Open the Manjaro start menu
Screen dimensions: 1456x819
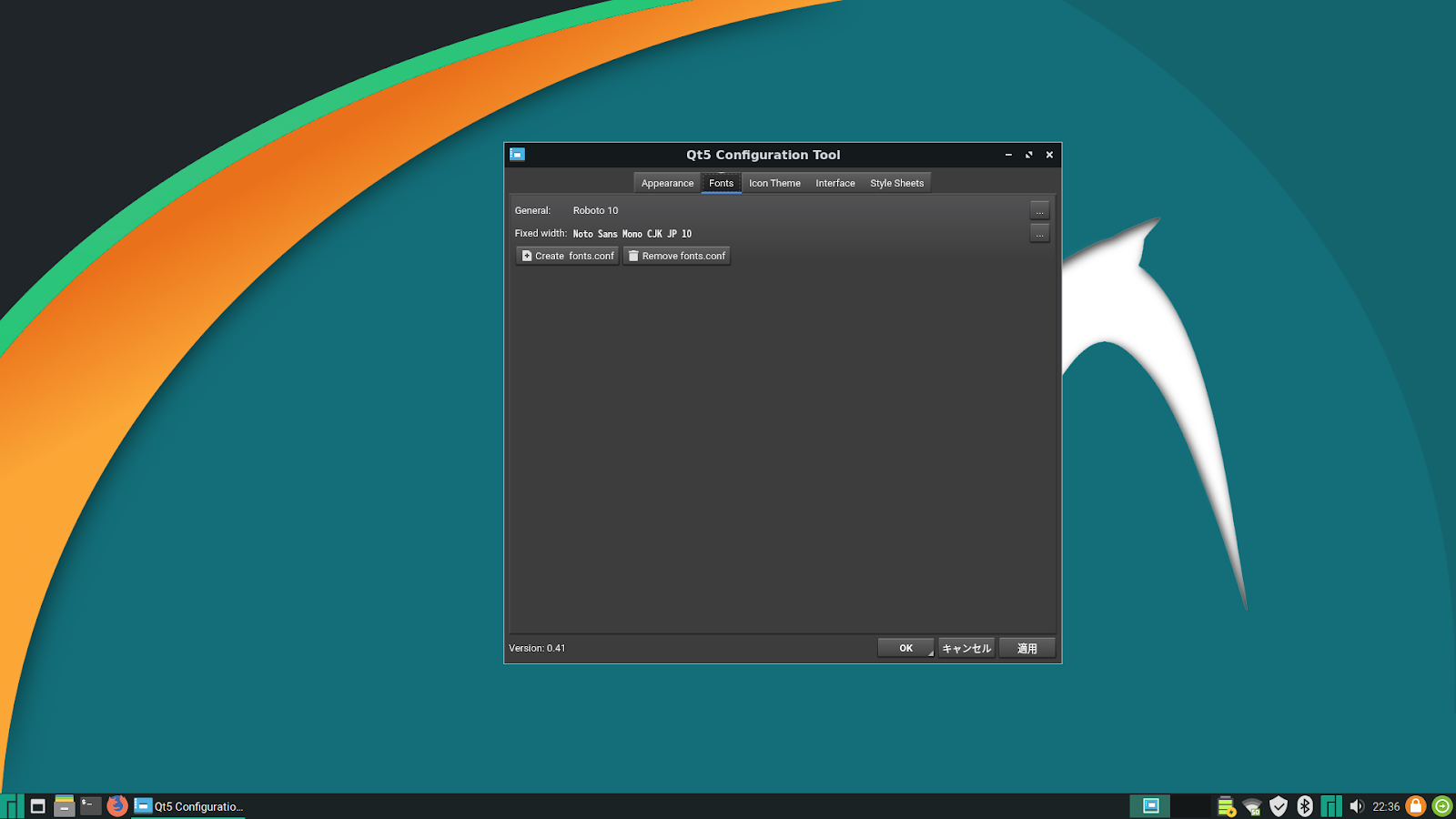point(12,806)
